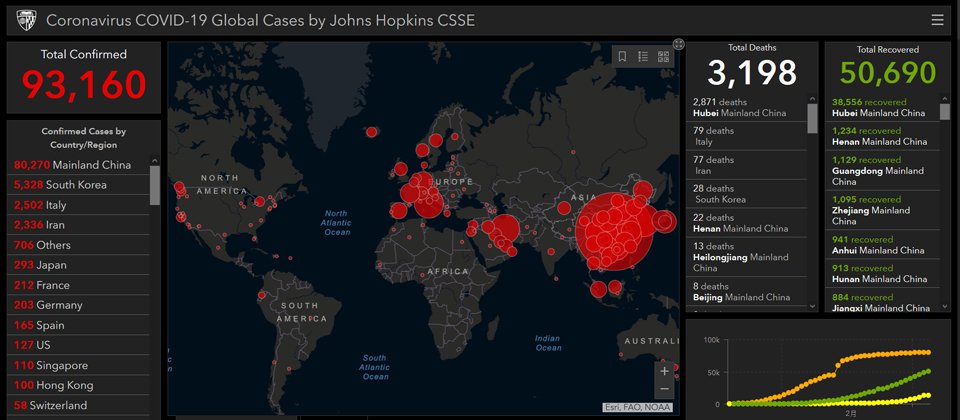Zoom out on the map
The image size is (960, 420).
click(x=664, y=389)
